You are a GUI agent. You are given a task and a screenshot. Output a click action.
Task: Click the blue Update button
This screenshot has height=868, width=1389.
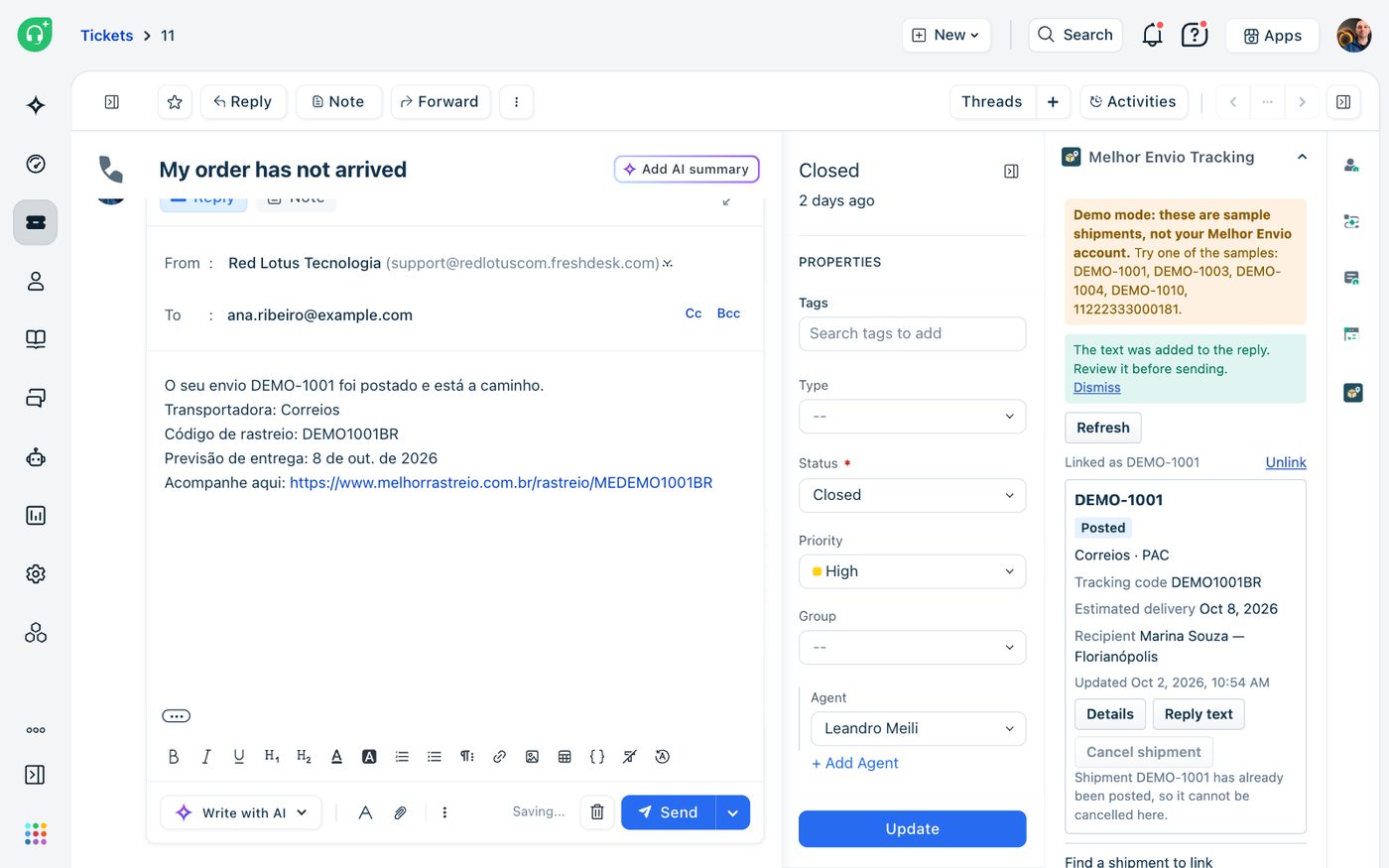tap(912, 829)
